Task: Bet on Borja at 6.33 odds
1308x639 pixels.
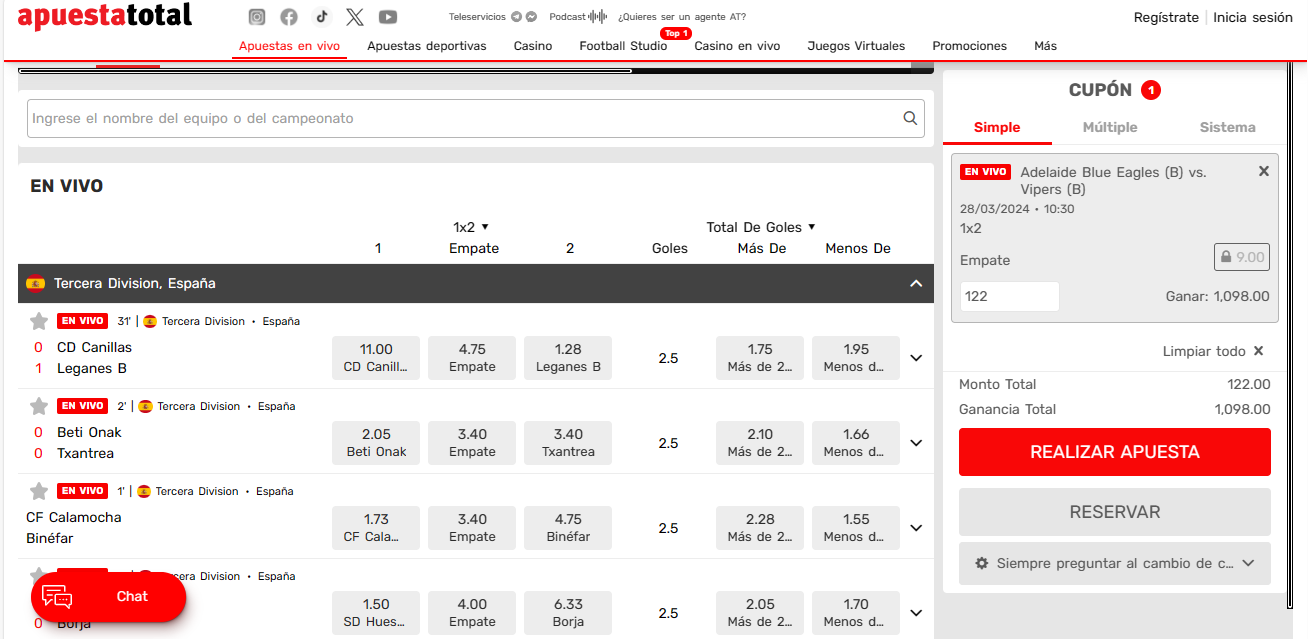Action: click(x=568, y=613)
